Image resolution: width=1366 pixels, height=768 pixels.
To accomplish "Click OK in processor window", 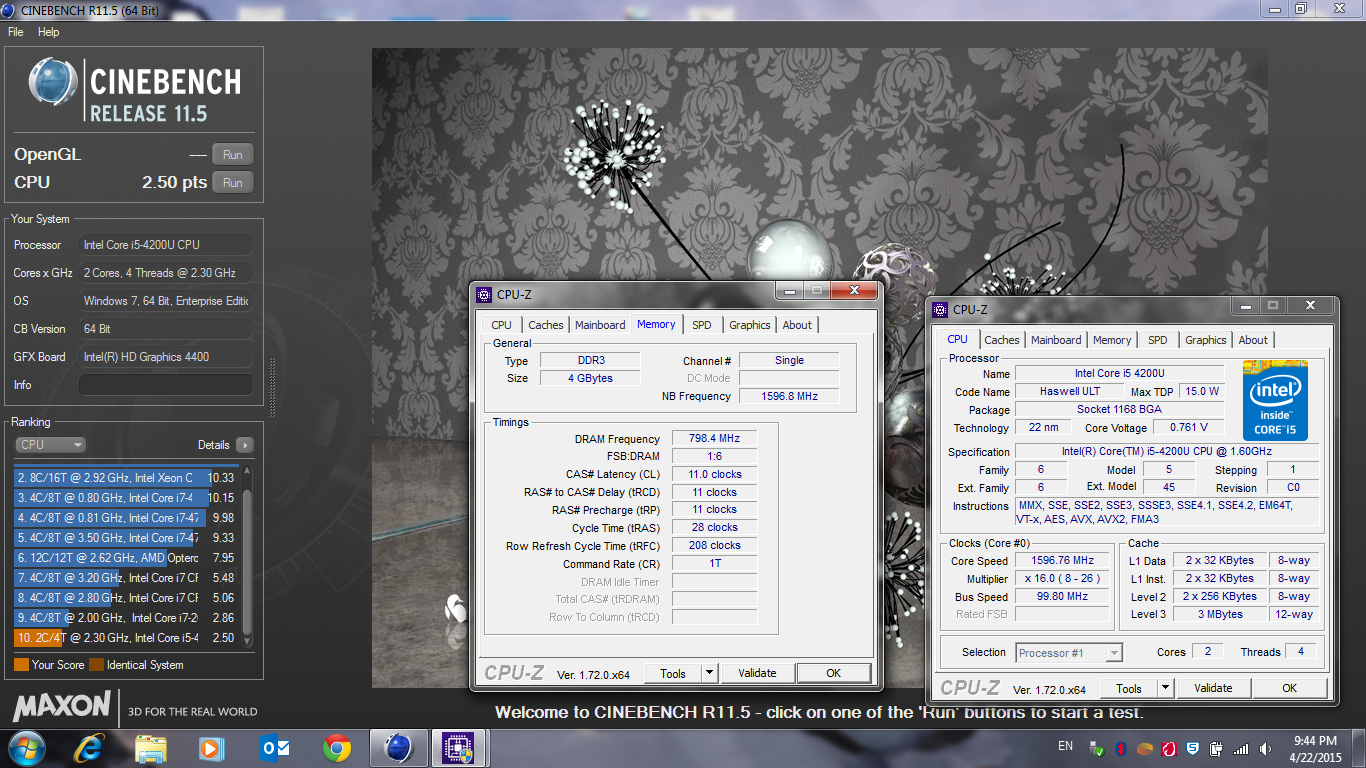I will [x=1290, y=688].
